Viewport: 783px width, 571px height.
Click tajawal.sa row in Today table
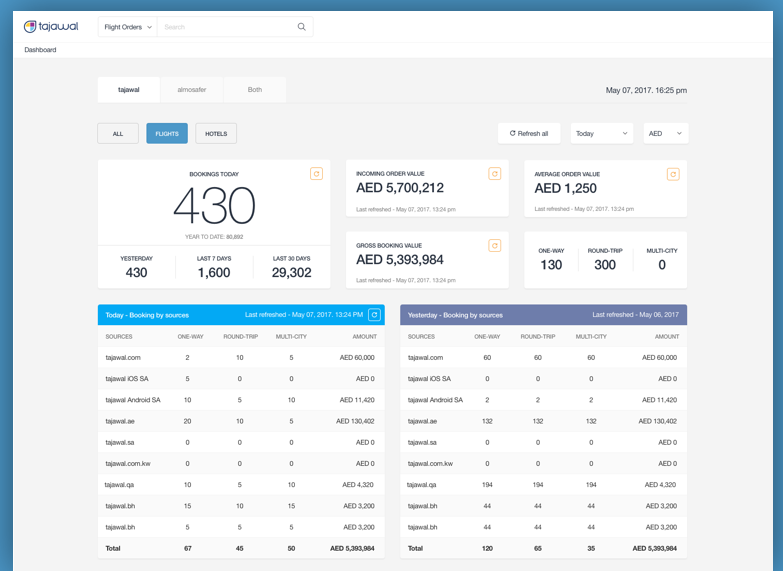click(x=241, y=442)
